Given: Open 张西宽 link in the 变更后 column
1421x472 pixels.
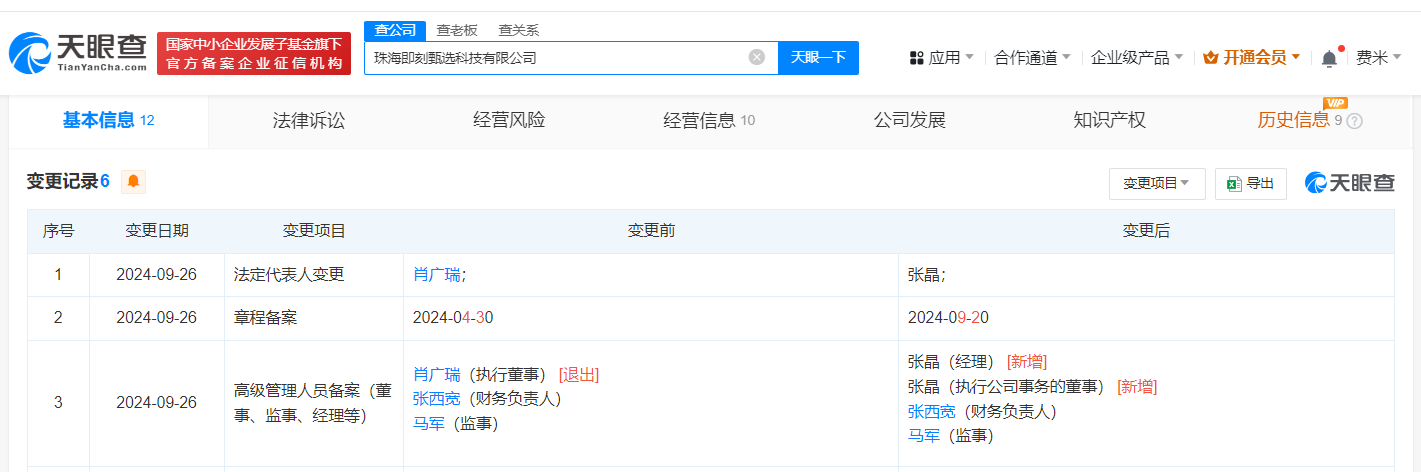Looking at the screenshot, I should [x=932, y=411].
